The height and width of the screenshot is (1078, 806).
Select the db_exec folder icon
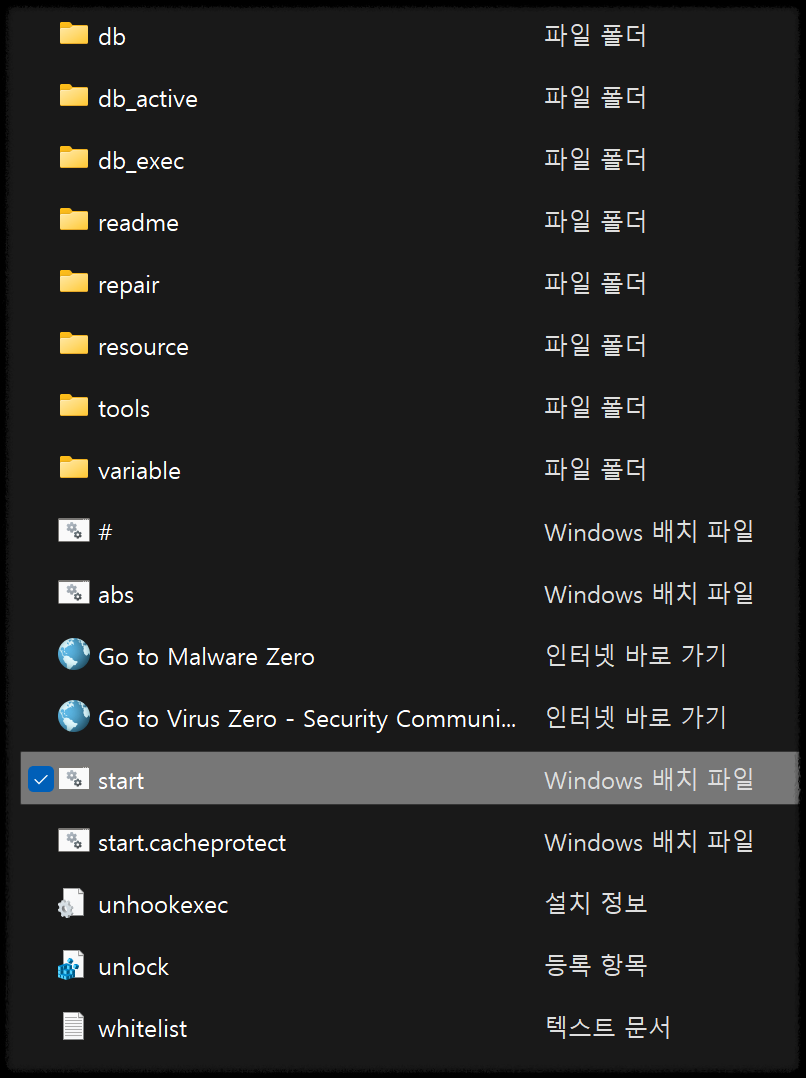point(74,158)
